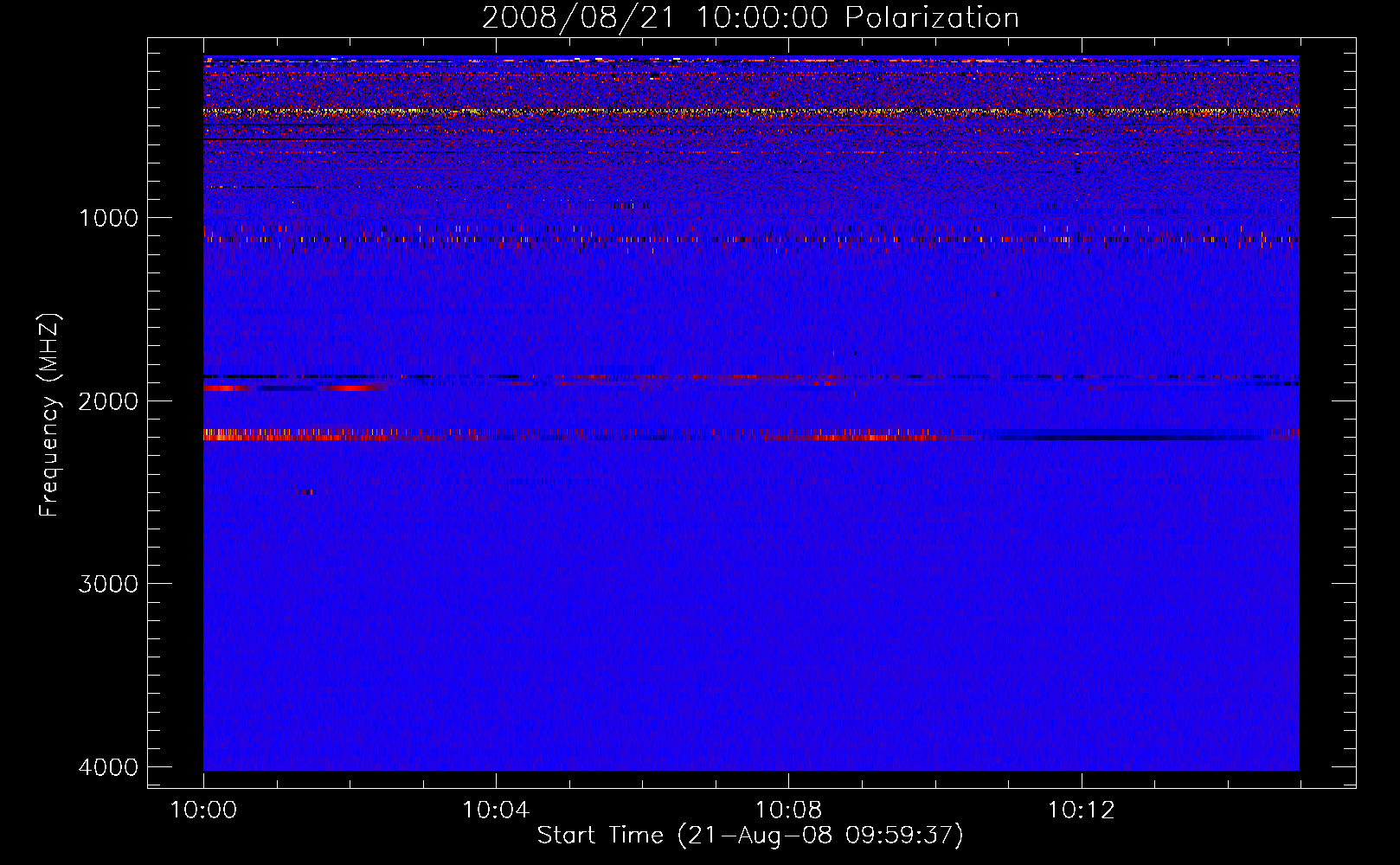Viewport: 1400px width, 865px height.
Task: Click the 3000 frequency tick label
Action: (x=108, y=584)
